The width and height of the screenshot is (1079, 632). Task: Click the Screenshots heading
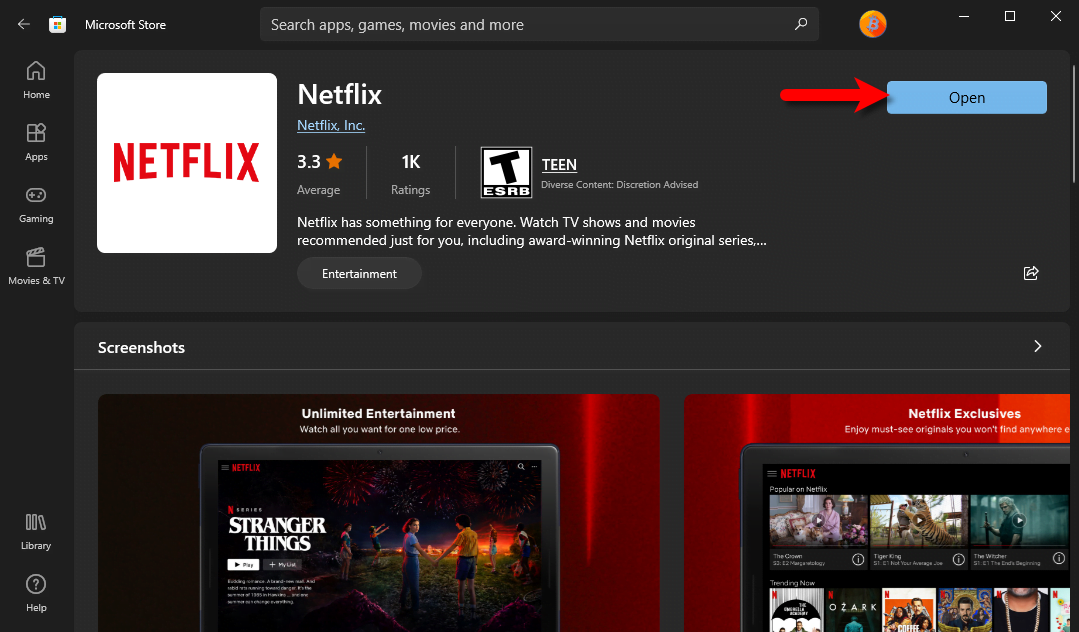click(x=141, y=348)
